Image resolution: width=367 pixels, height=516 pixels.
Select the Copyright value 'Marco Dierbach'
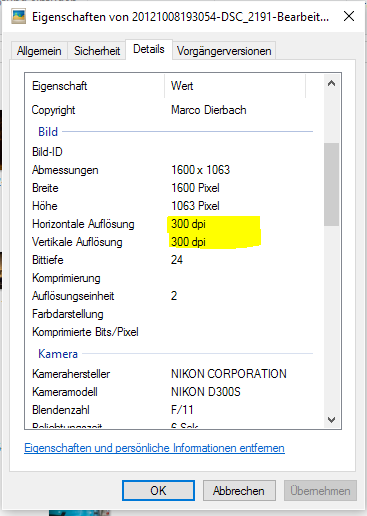209,110
